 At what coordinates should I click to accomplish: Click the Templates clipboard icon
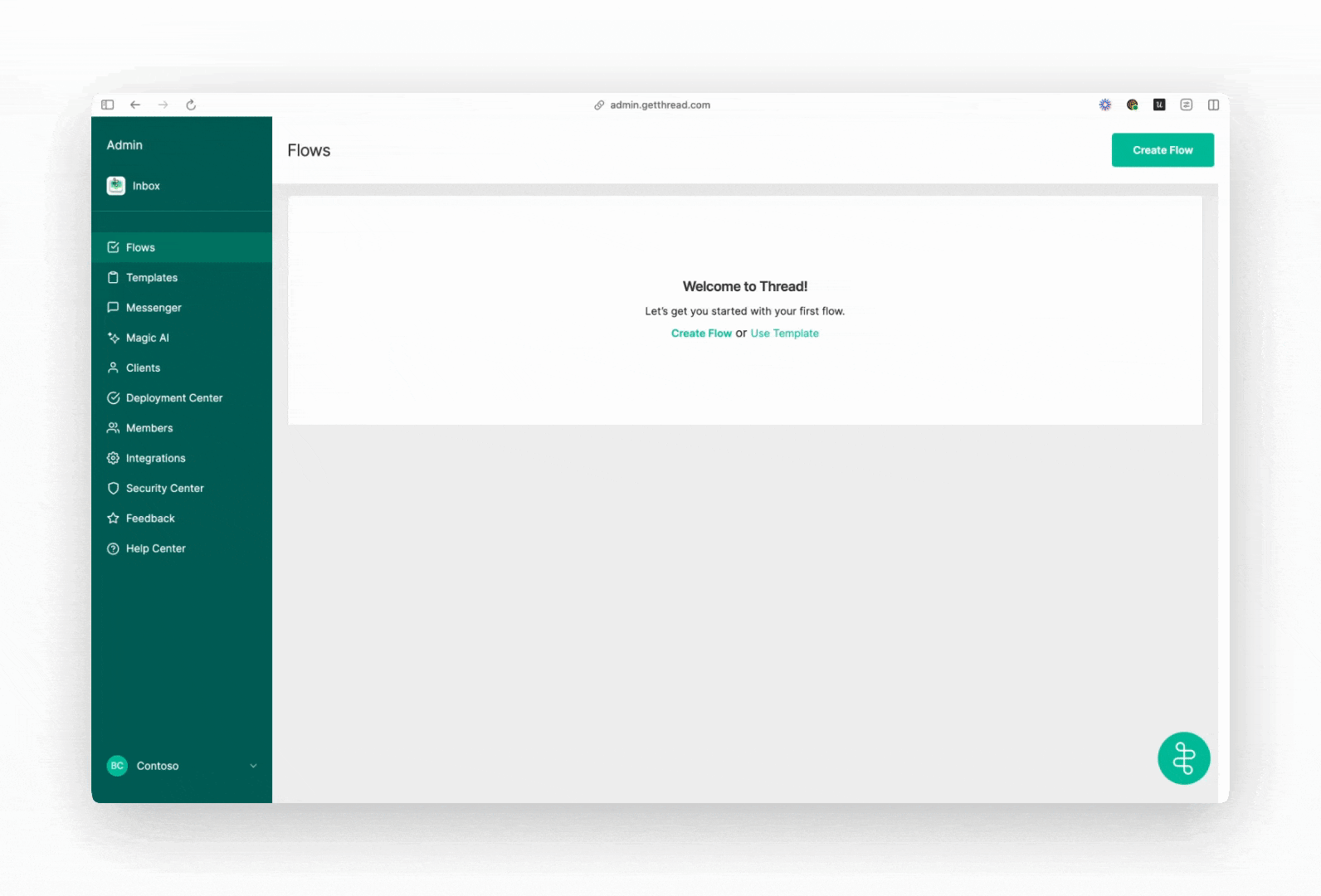click(x=114, y=277)
